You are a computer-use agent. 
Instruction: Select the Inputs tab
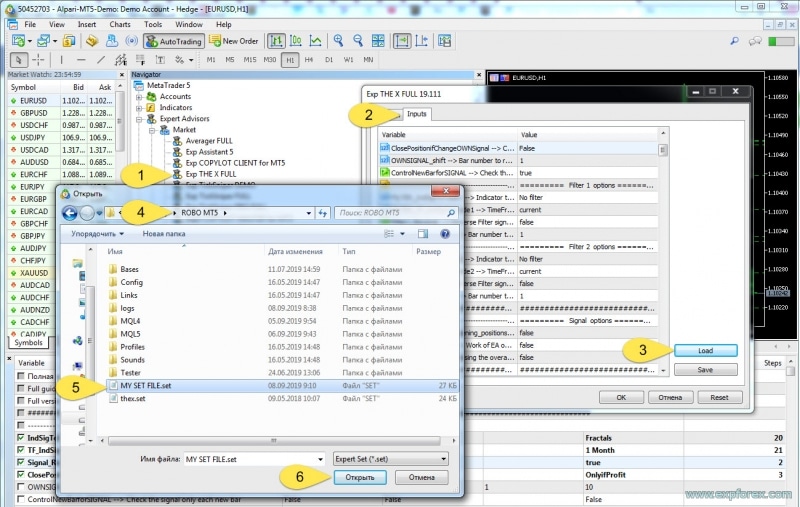[x=417, y=115]
